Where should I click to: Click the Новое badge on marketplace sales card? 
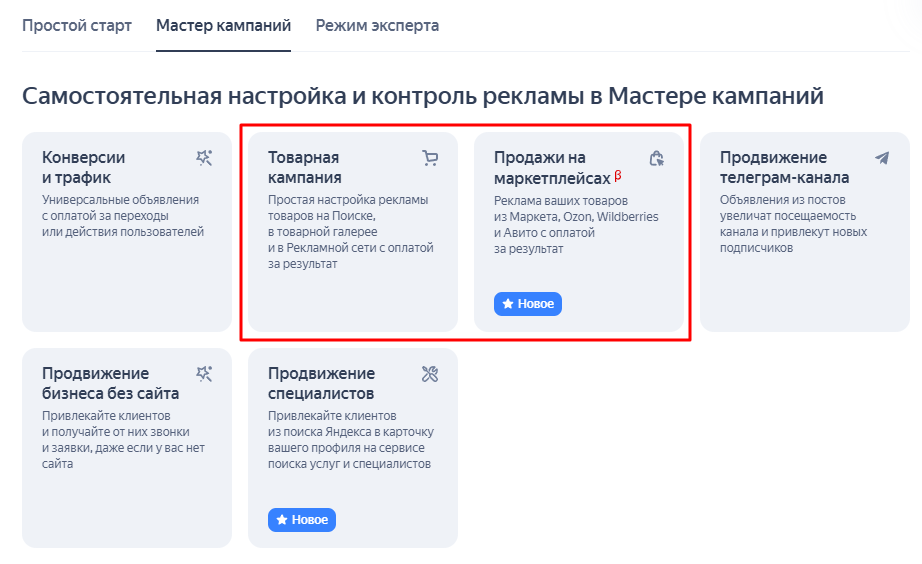528,304
